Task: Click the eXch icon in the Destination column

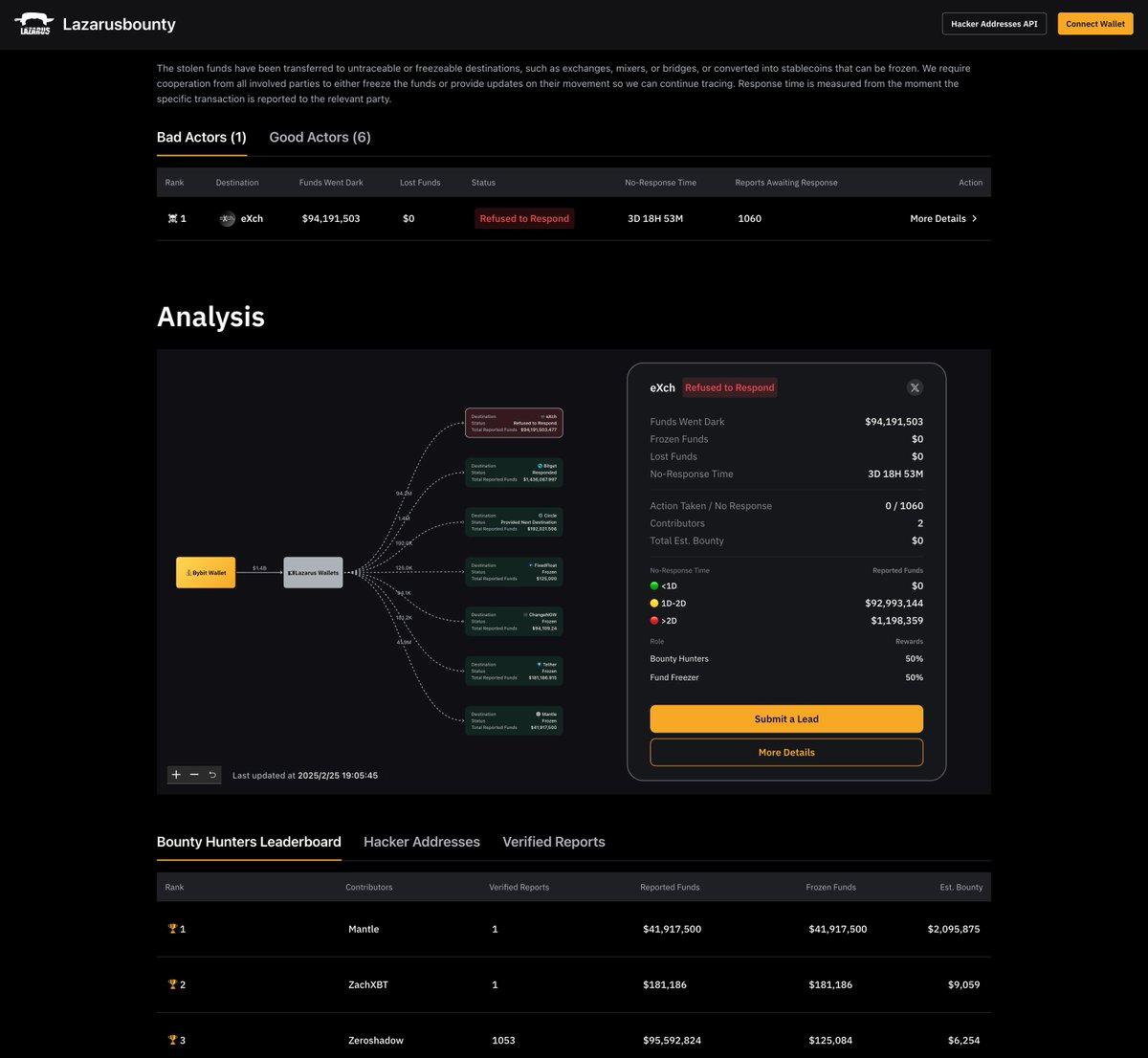Action: (228, 218)
